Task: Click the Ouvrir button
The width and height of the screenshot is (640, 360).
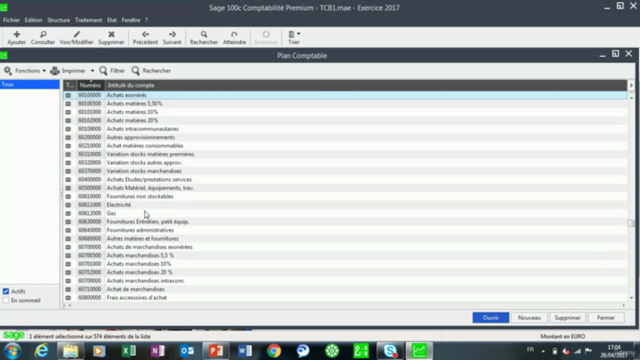Action: click(x=491, y=318)
